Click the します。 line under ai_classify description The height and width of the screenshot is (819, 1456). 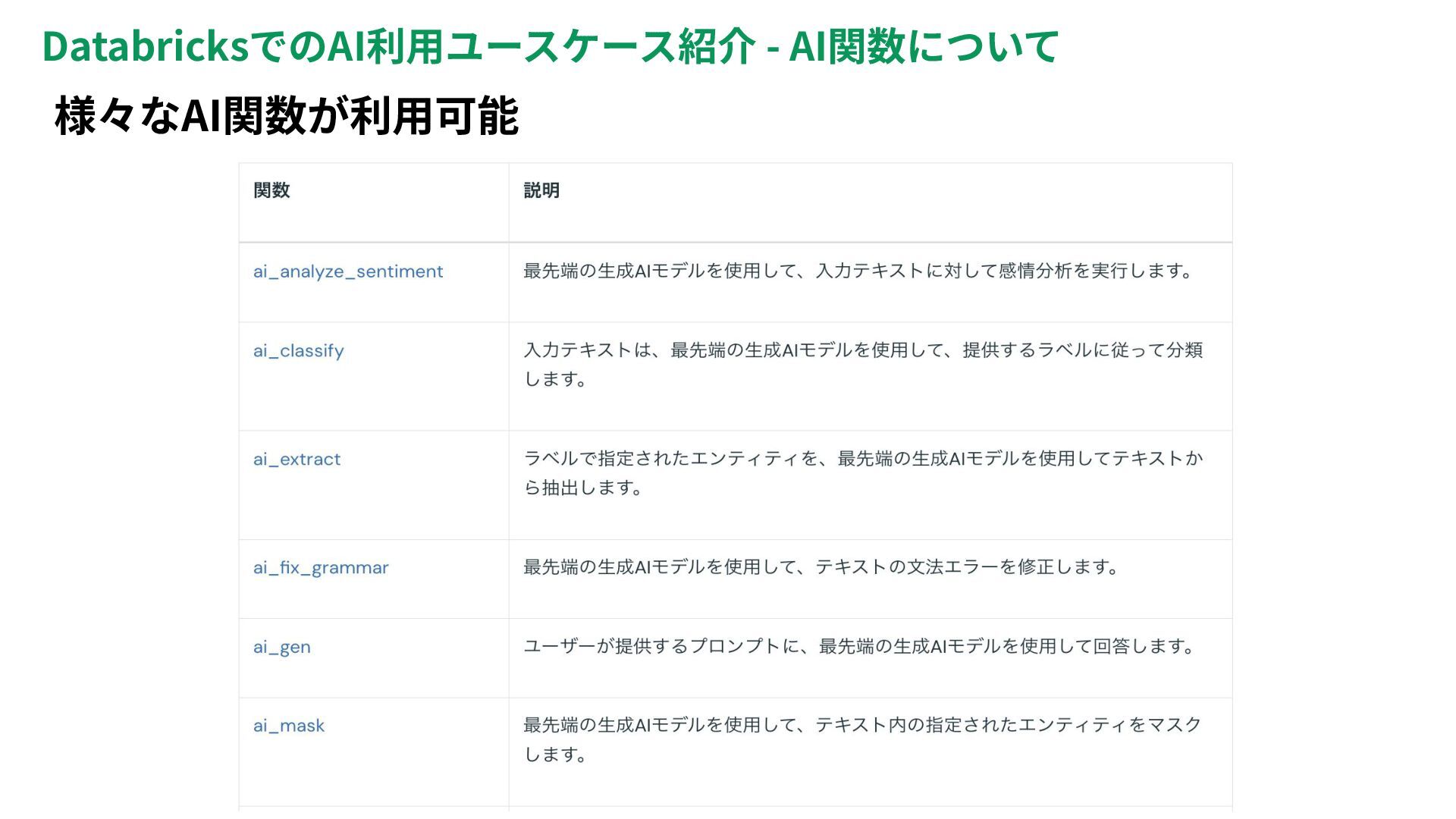point(556,379)
